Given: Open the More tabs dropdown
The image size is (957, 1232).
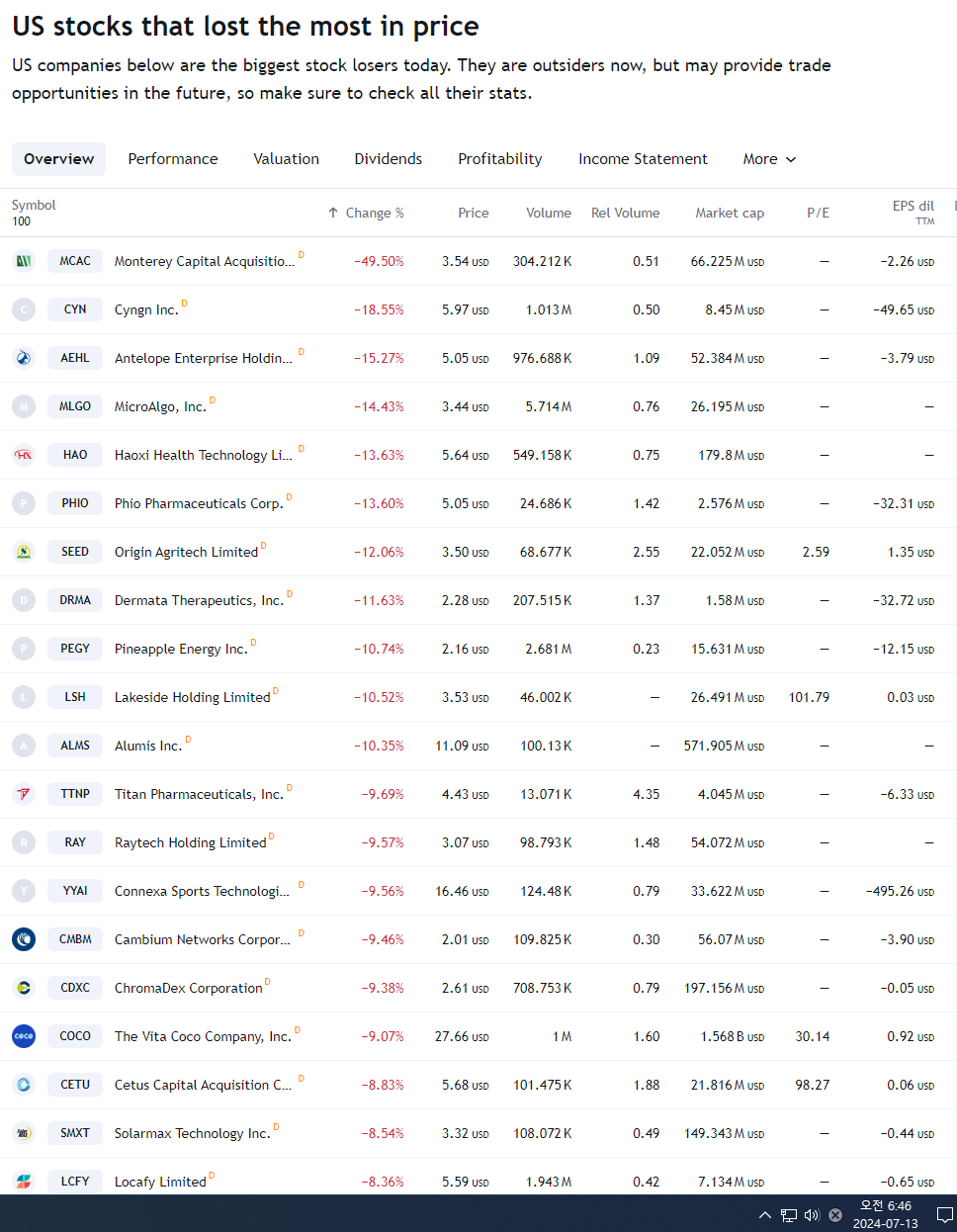Looking at the screenshot, I should pyautogui.click(x=769, y=159).
